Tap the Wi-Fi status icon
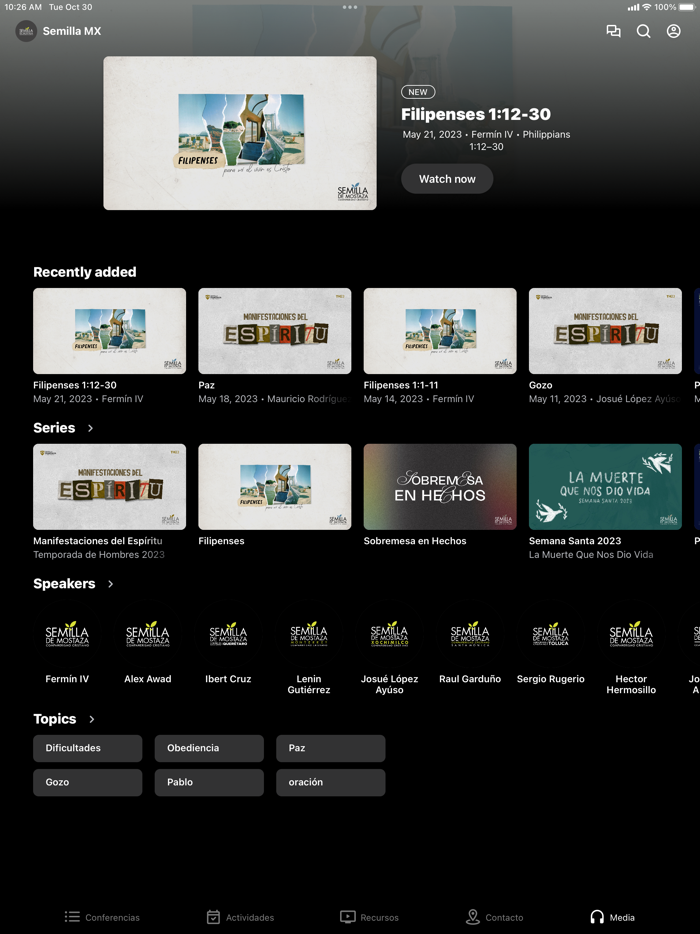The width and height of the screenshot is (700, 934). [x=646, y=7]
